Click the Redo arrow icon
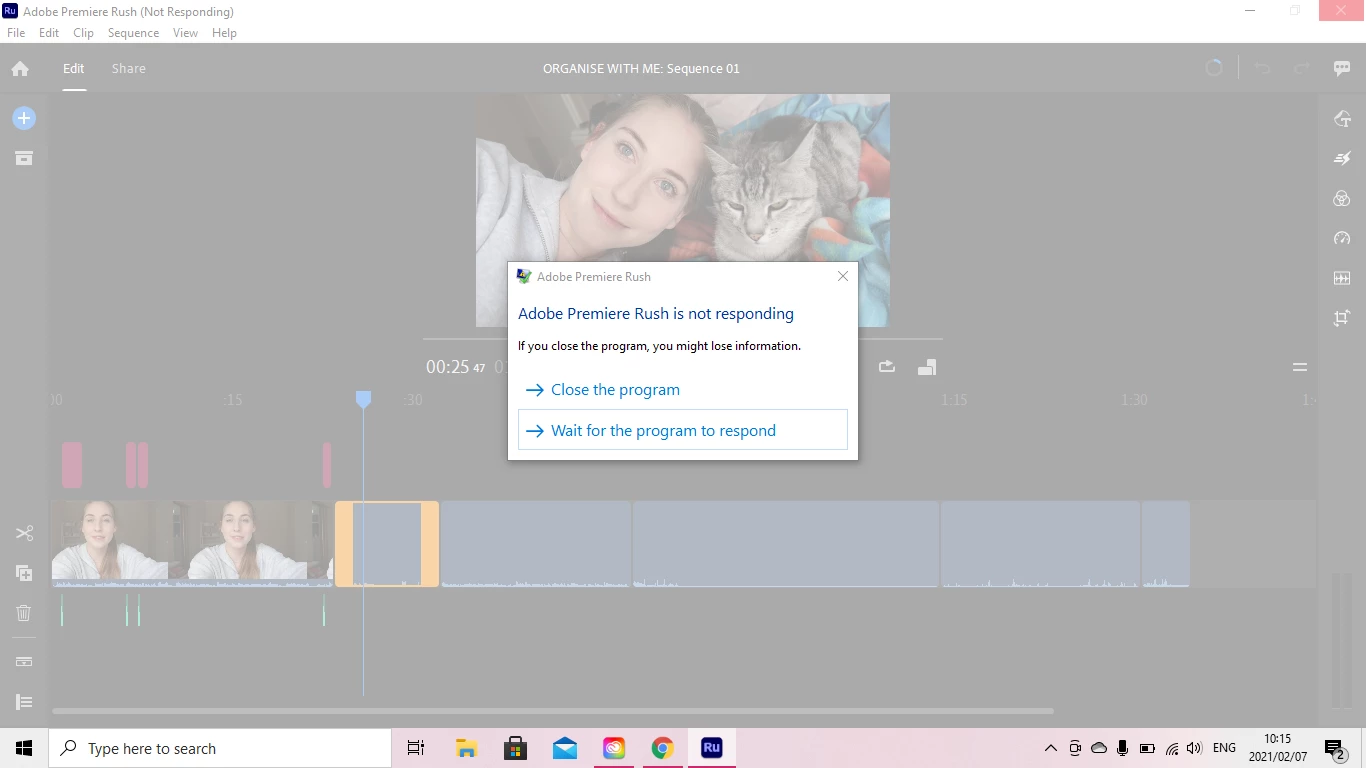 pyautogui.click(x=1302, y=69)
